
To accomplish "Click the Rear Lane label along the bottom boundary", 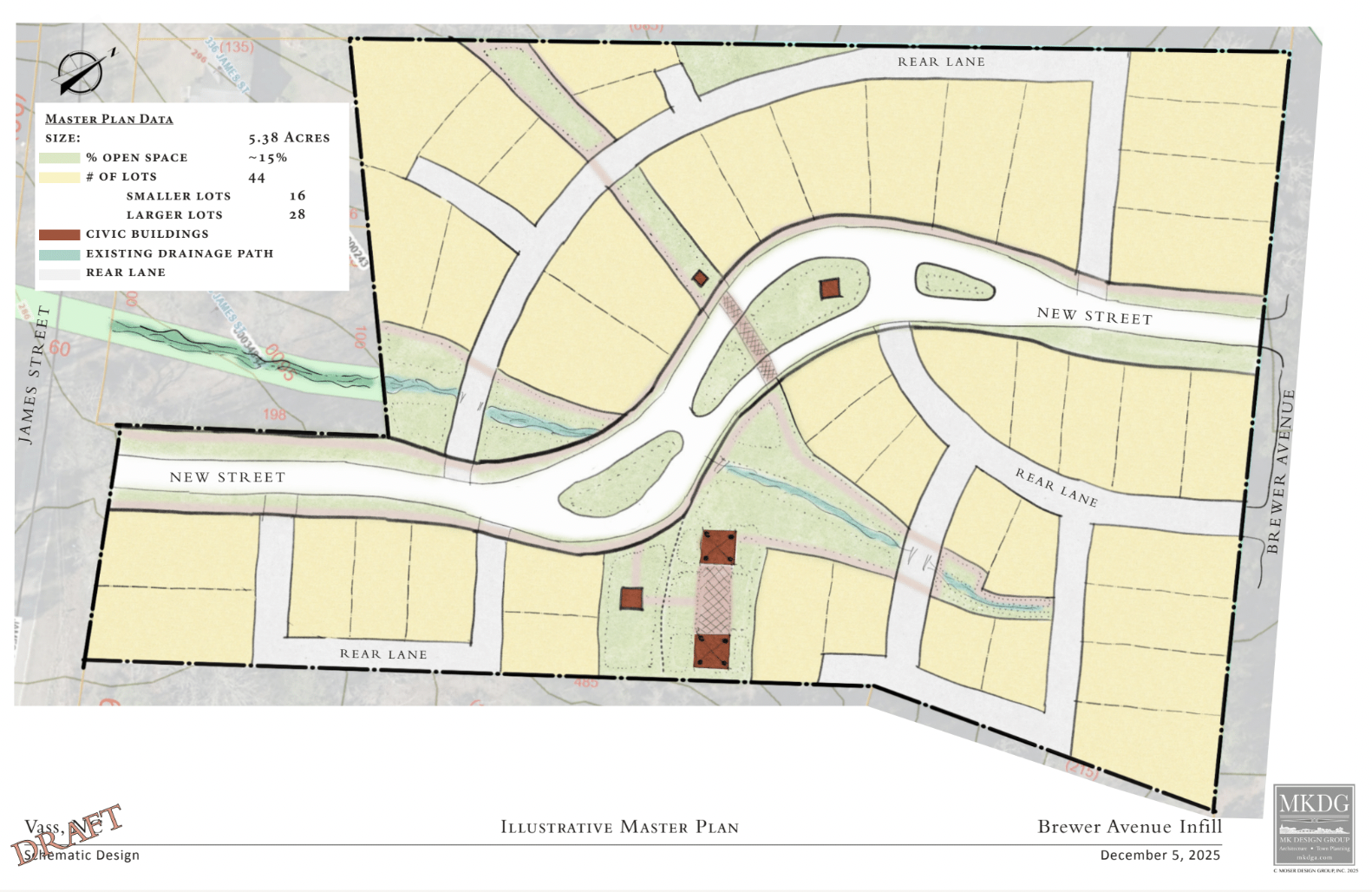I will pos(383,654).
